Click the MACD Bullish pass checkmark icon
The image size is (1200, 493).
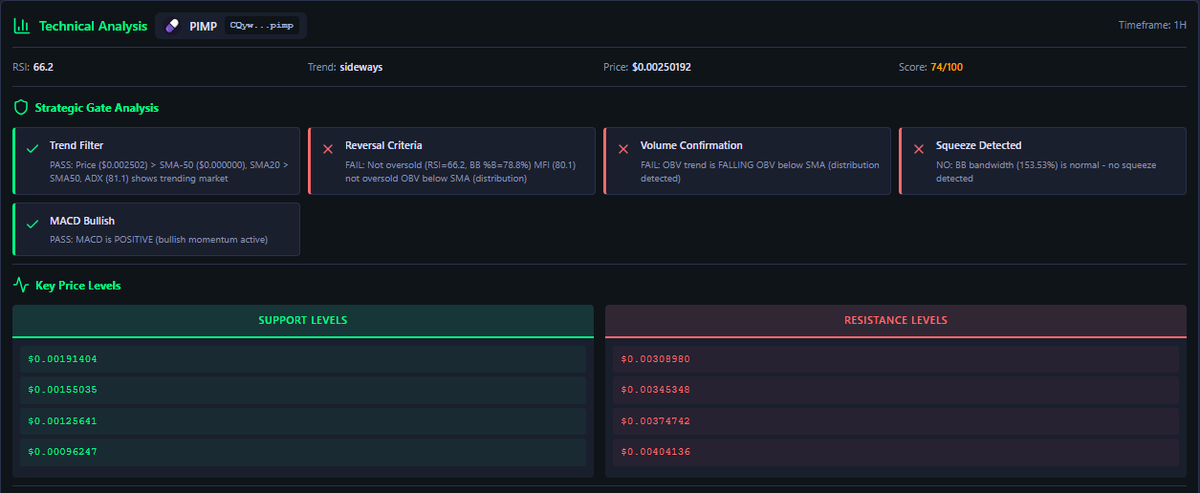tap(32, 225)
